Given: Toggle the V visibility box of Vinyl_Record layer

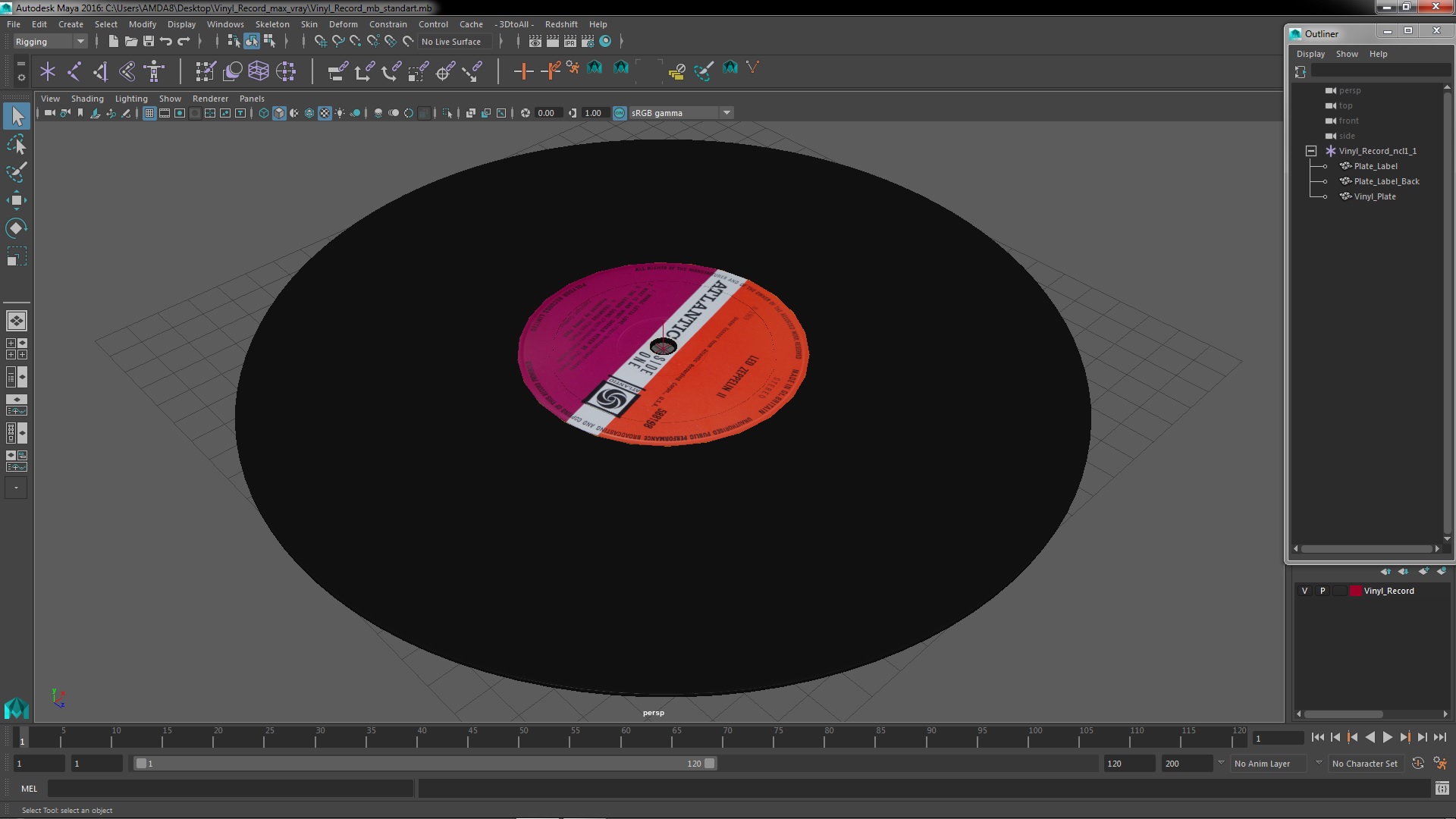Looking at the screenshot, I should coord(1304,591).
